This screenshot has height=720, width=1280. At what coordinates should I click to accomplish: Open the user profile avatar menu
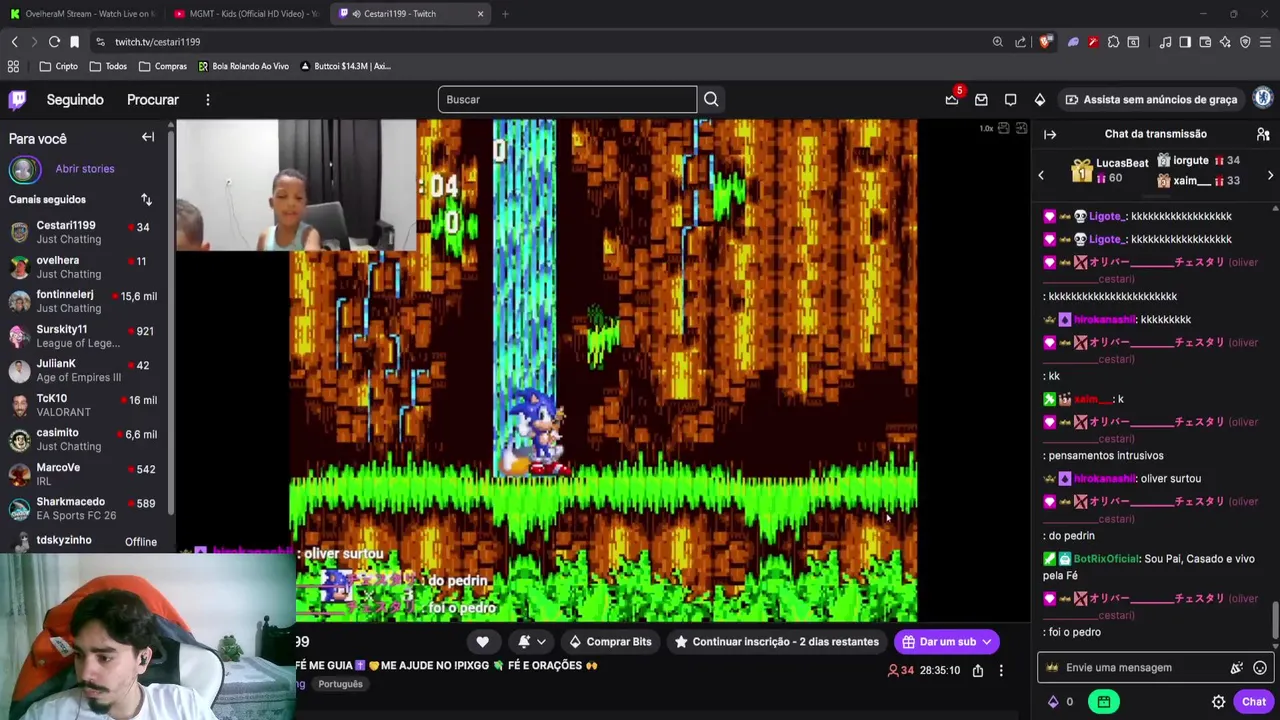pyautogui.click(x=1262, y=98)
